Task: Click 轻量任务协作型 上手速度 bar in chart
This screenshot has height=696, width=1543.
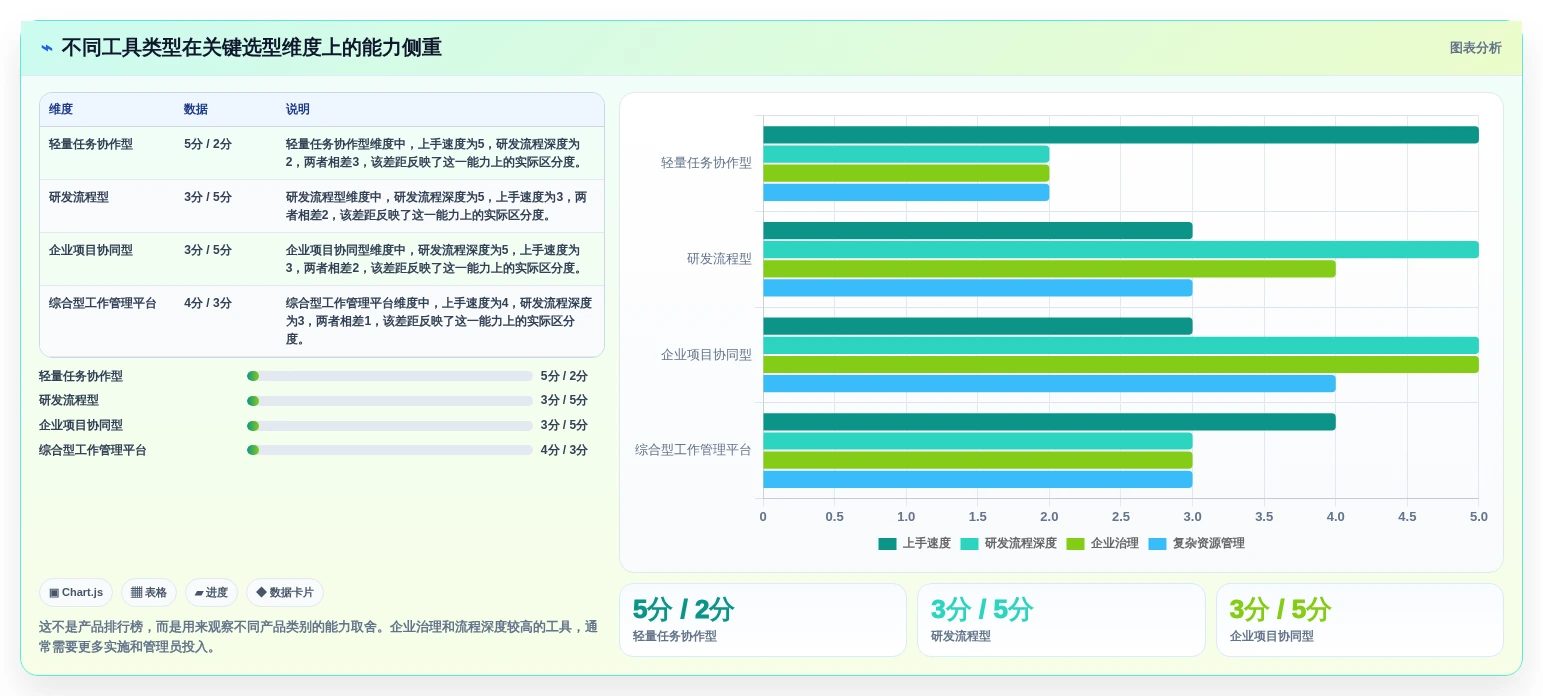Action: (1121, 135)
